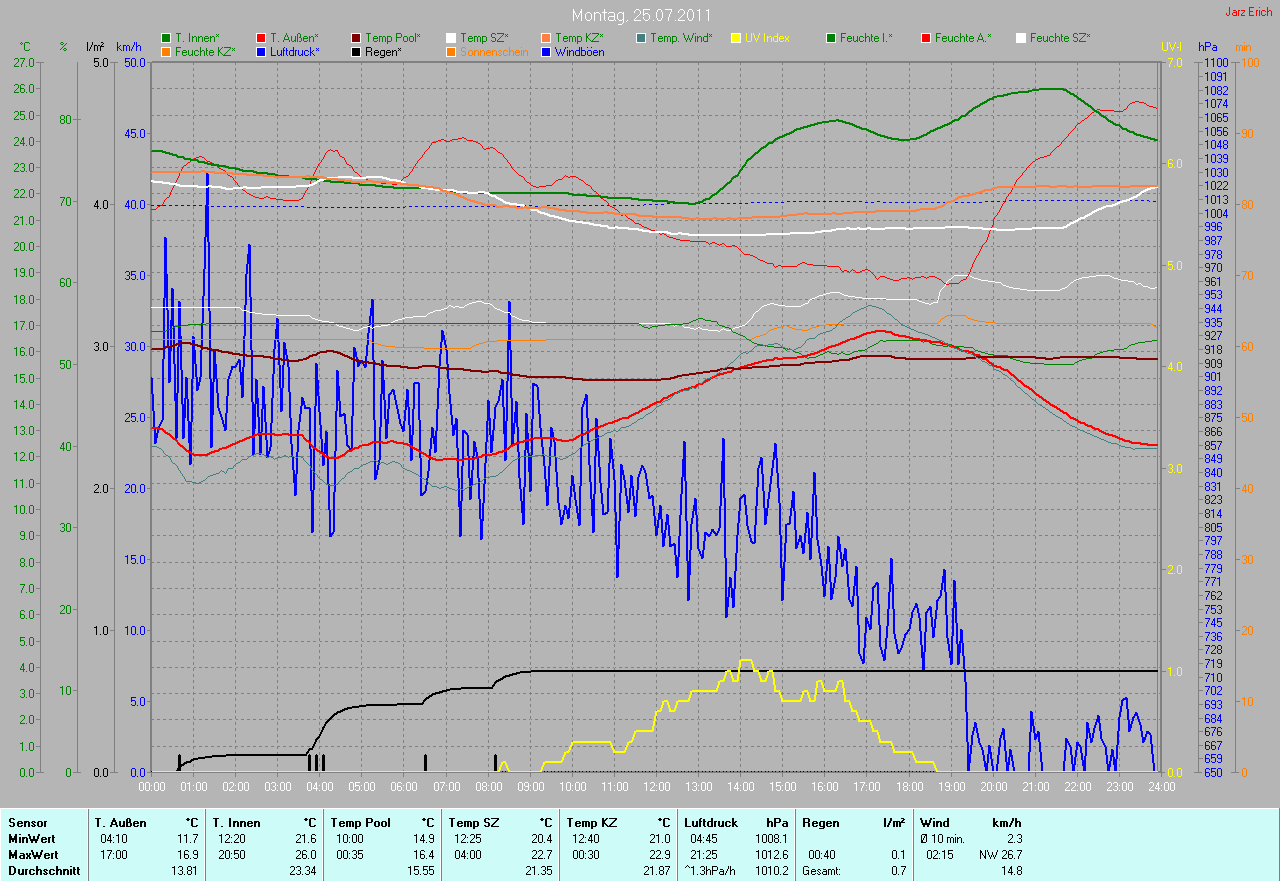Click the teal Temp. Wind legend swatch

pyautogui.click(x=641, y=38)
